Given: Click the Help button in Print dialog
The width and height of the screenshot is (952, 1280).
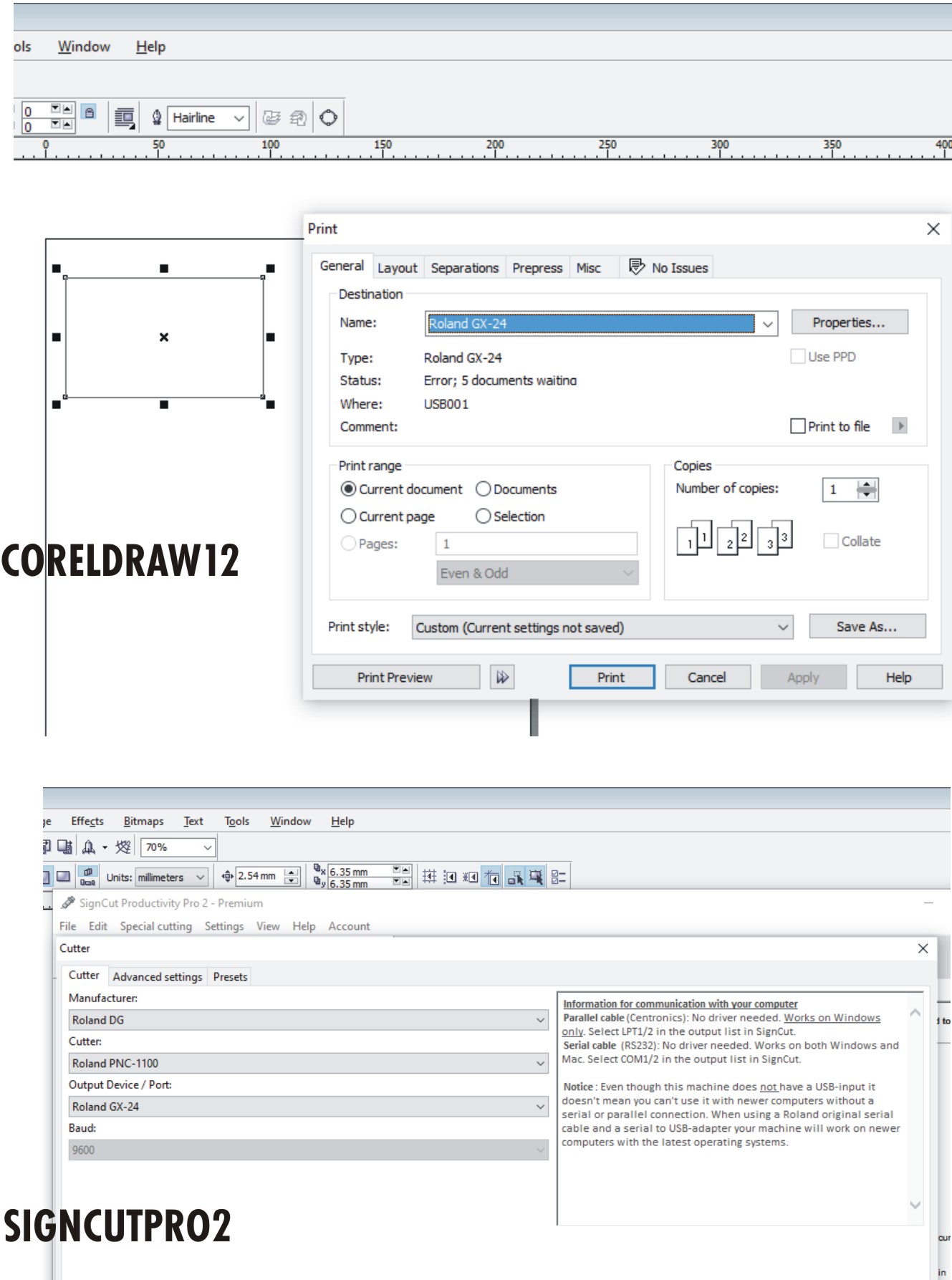Looking at the screenshot, I should [x=898, y=677].
